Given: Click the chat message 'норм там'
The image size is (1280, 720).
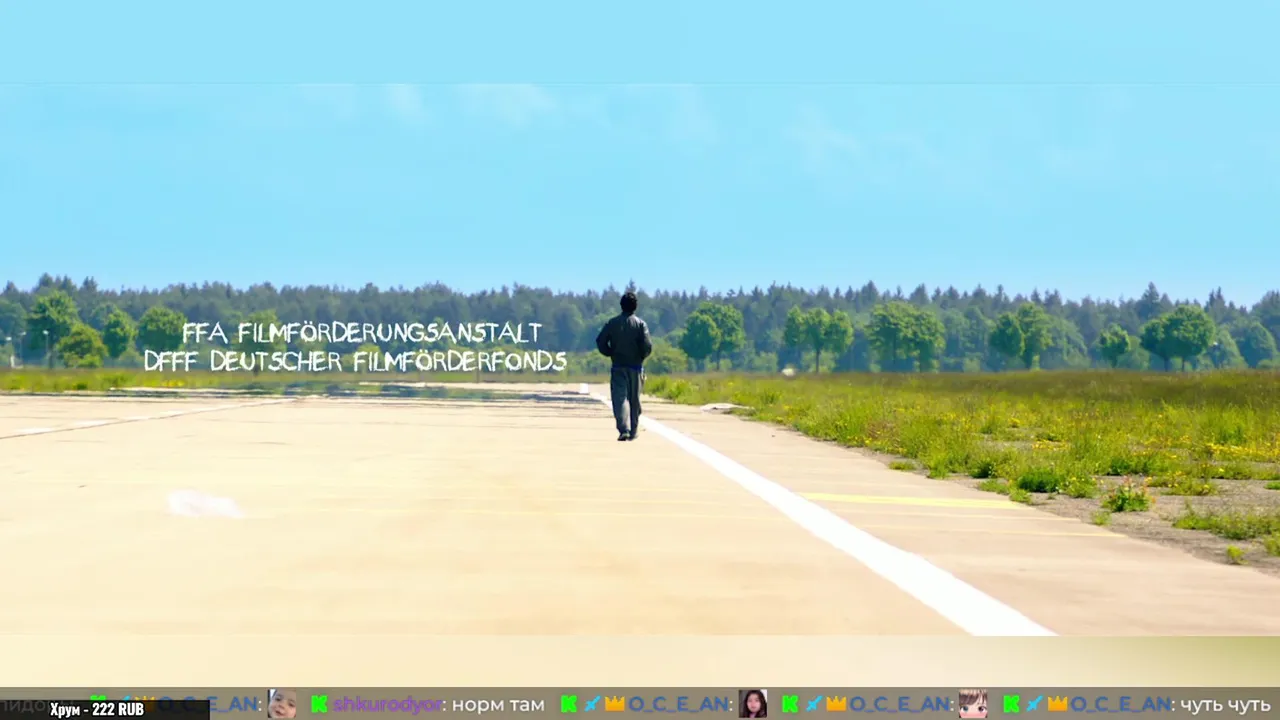Looking at the screenshot, I should 498,704.
